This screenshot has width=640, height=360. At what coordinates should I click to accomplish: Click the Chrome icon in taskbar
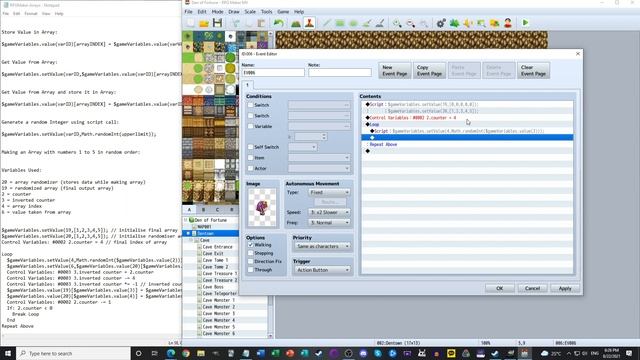[x=186, y=353]
